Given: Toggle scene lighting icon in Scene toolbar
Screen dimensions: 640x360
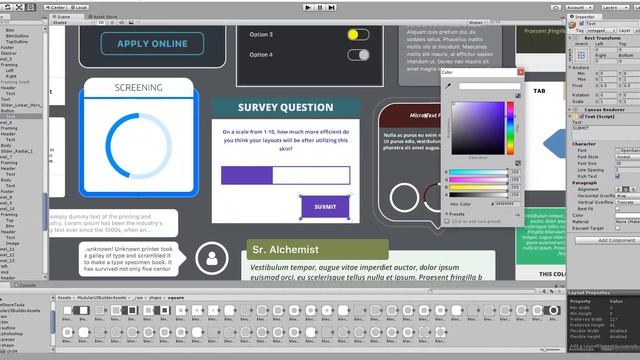Looking at the screenshot, I should tap(112, 22).
